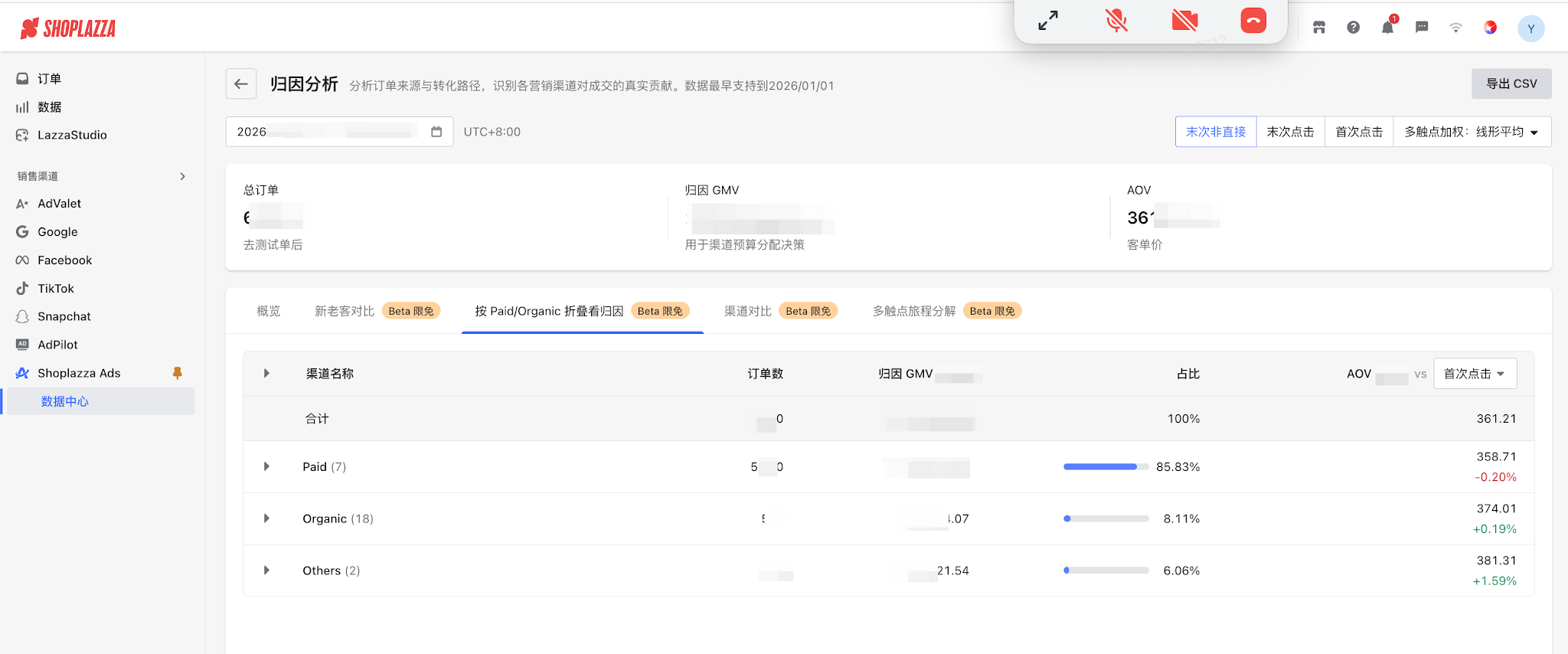Open the chat message icon

pos(1422,28)
